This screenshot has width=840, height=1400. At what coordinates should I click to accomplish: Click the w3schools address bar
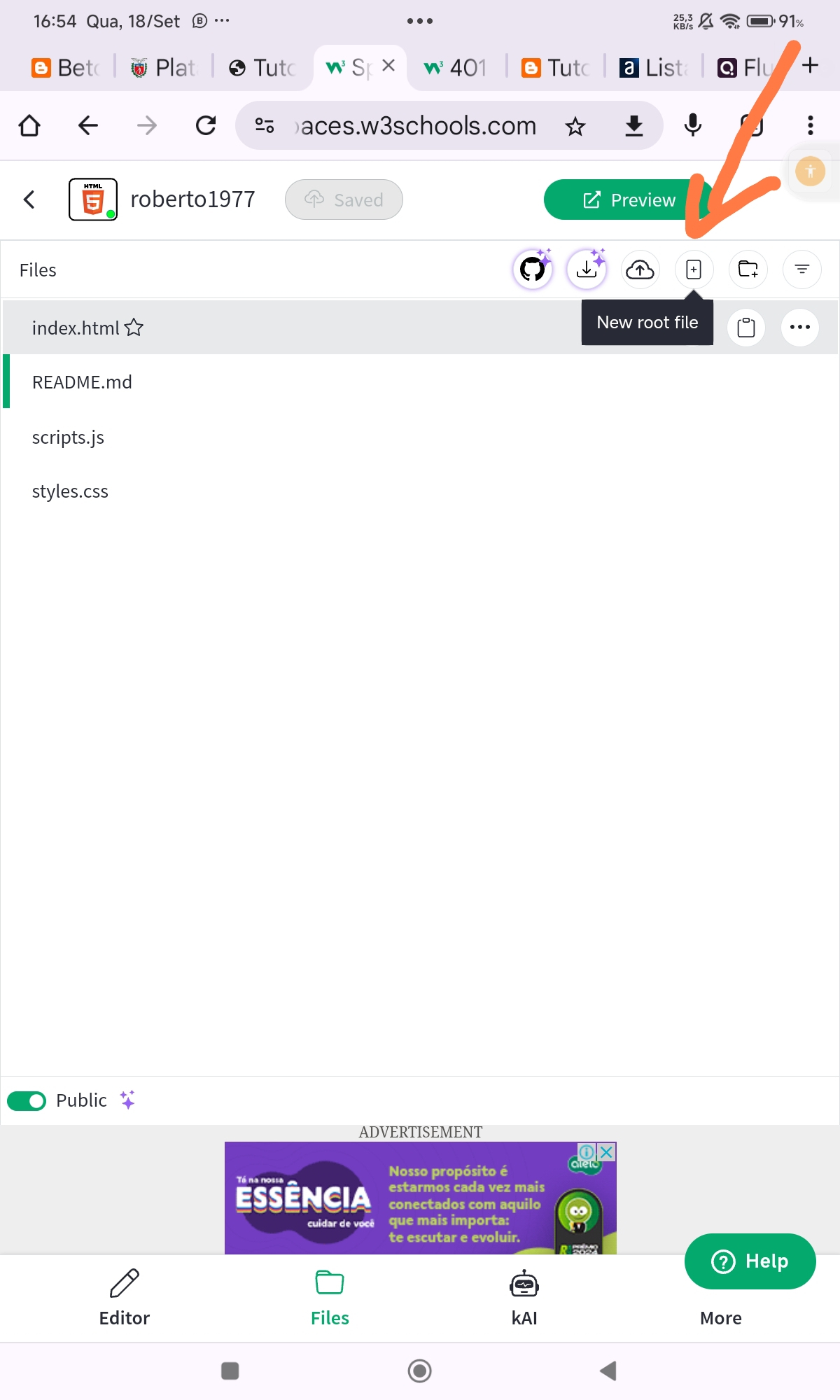(x=418, y=126)
